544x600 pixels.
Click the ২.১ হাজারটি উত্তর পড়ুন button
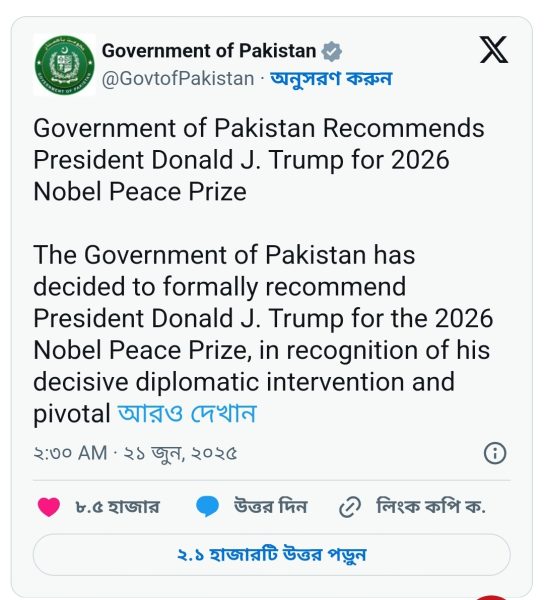272,554
